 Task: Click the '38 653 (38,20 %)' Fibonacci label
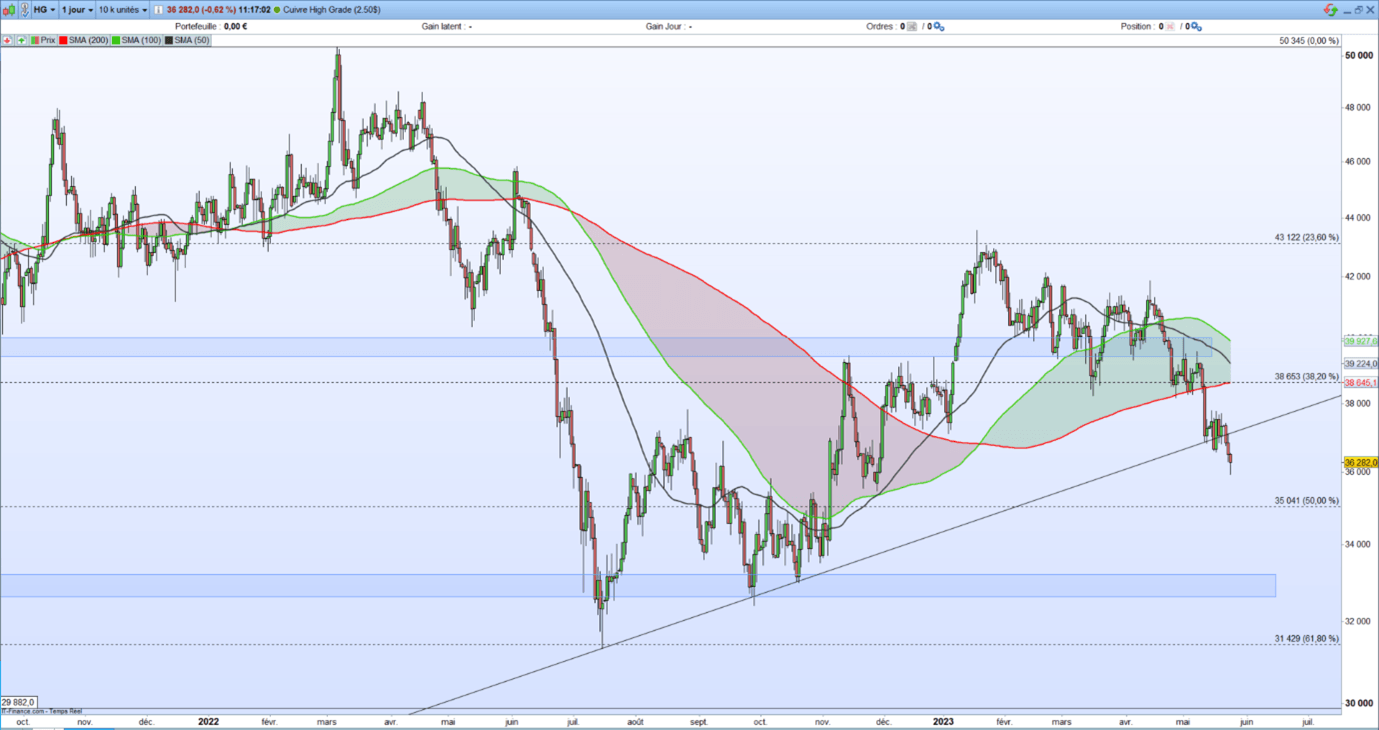click(x=1306, y=377)
